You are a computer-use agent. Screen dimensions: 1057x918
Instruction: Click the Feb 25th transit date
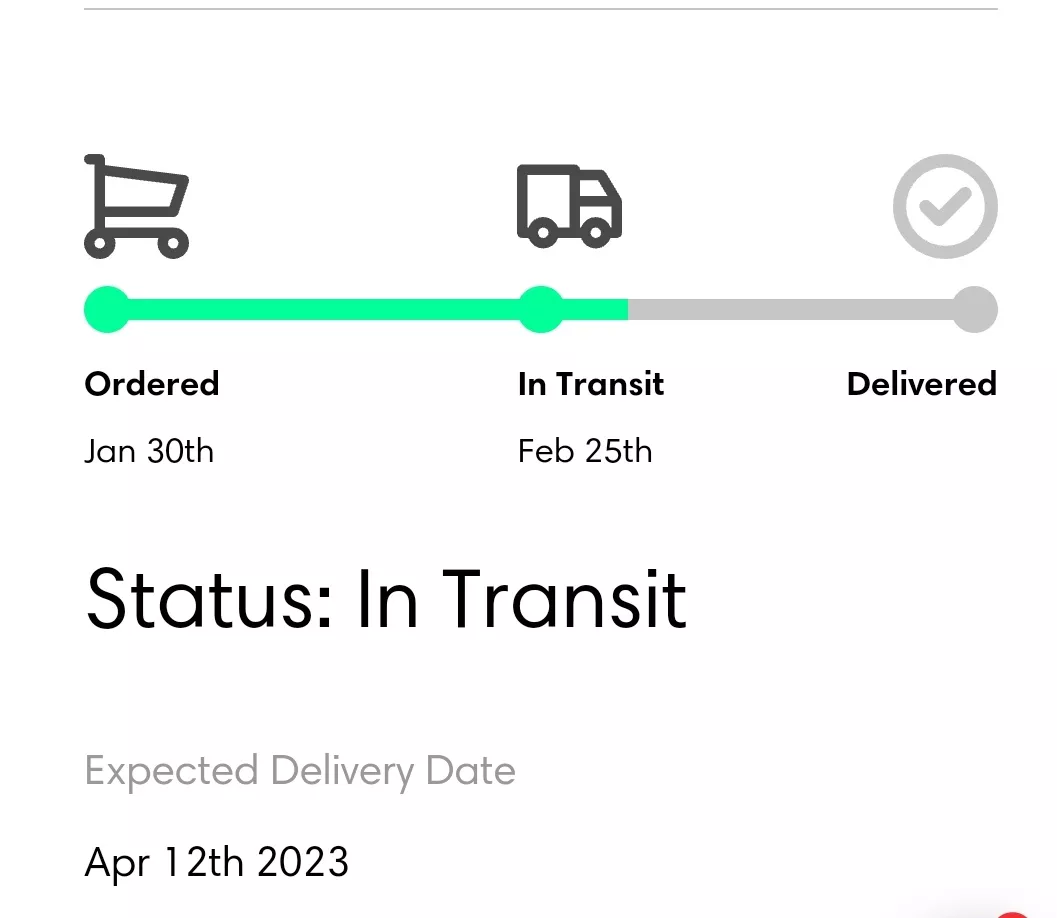click(x=585, y=451)
